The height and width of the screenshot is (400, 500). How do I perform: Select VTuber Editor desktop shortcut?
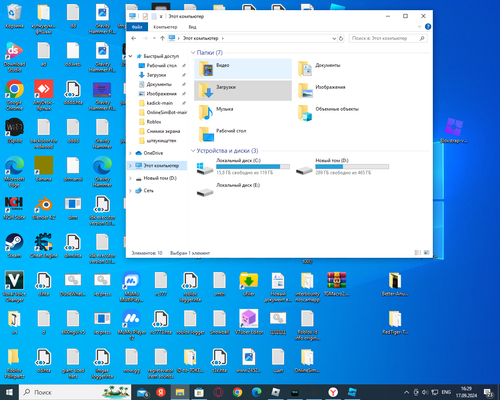coord(249,322)
